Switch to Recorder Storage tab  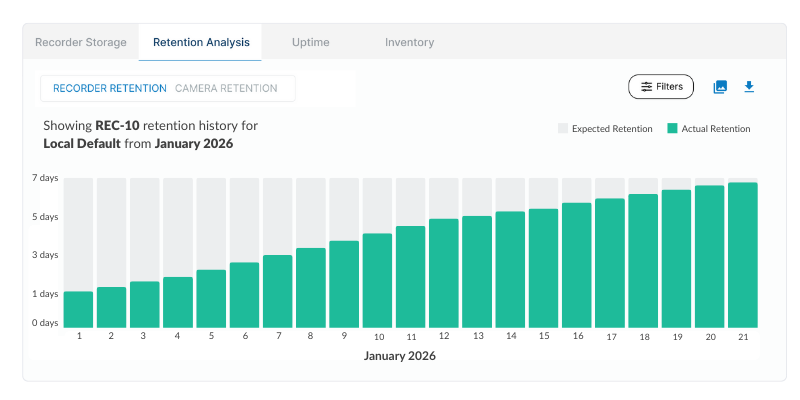point(81,43)
